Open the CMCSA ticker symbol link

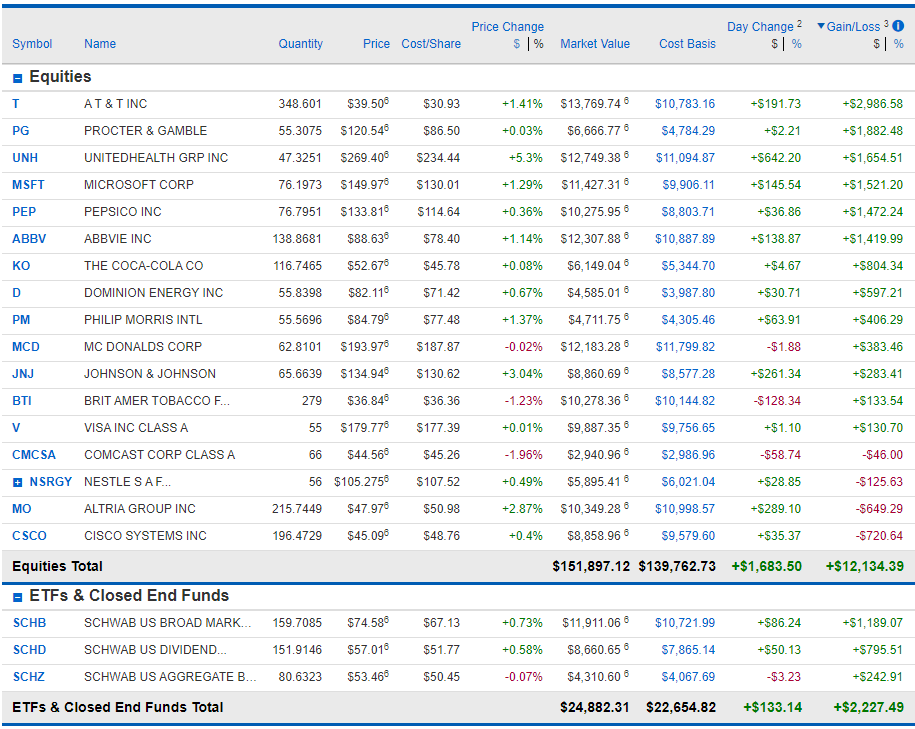(34, 455)
